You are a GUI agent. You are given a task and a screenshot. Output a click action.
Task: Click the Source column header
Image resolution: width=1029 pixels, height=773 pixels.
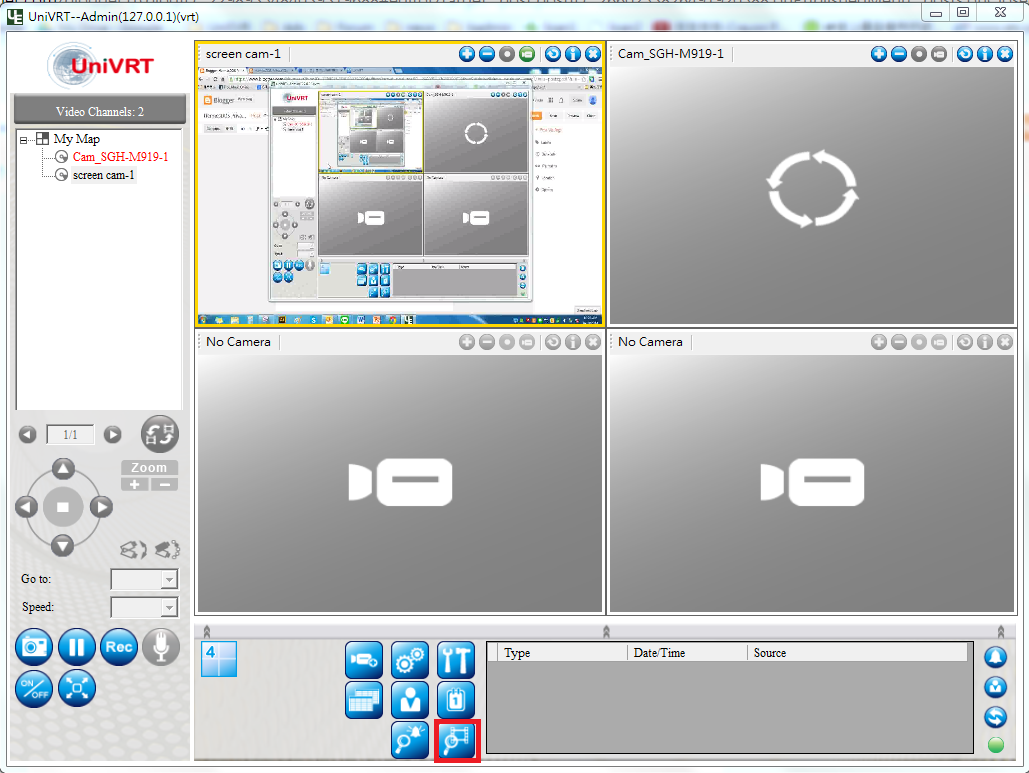click(856, 653)
